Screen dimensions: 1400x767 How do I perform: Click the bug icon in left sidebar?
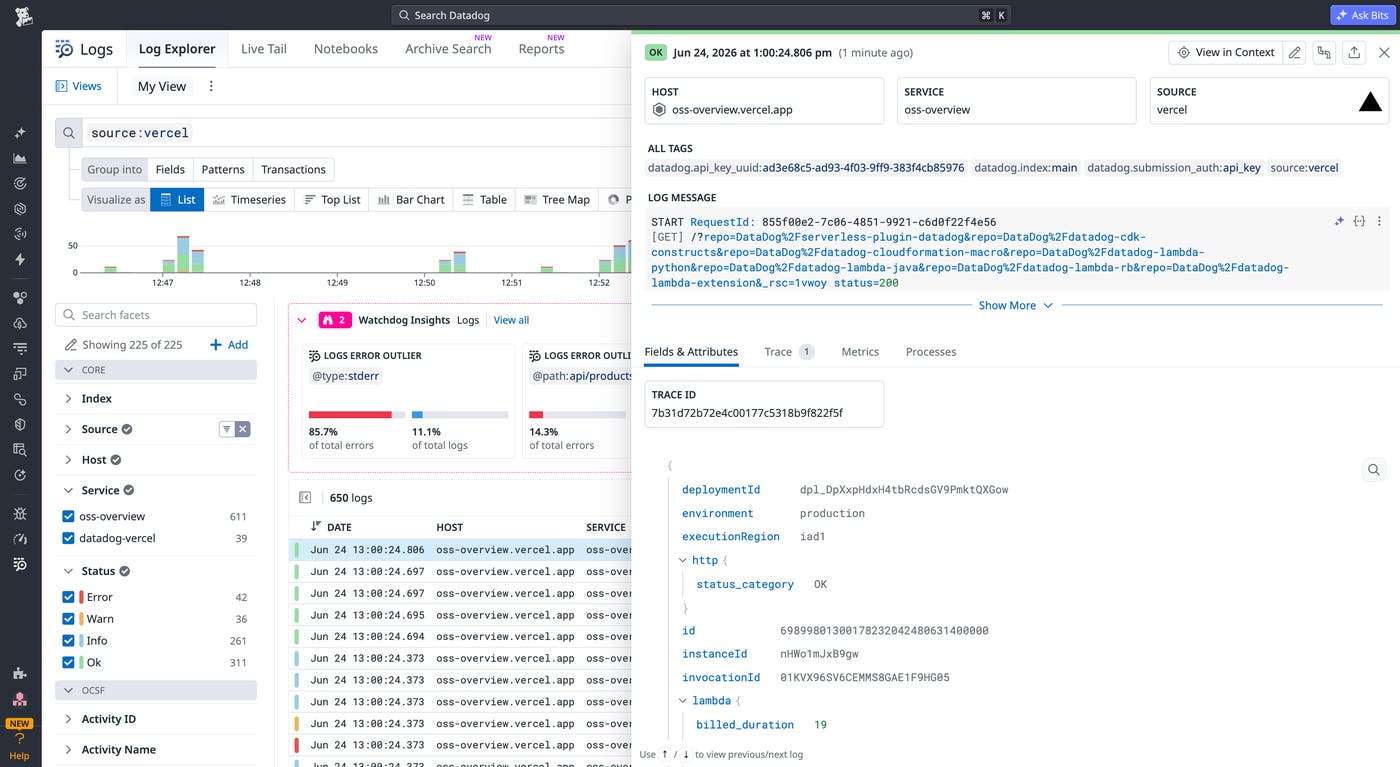pyautogui.click(x=20, y=514)
